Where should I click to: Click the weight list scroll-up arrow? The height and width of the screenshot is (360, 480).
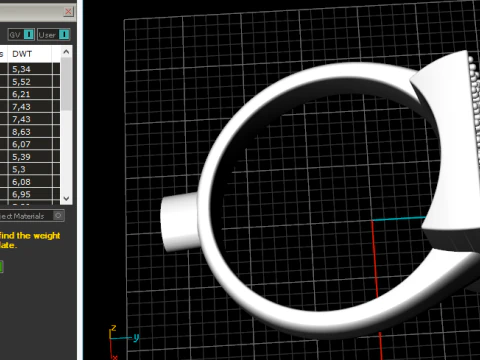click(66, 52)
